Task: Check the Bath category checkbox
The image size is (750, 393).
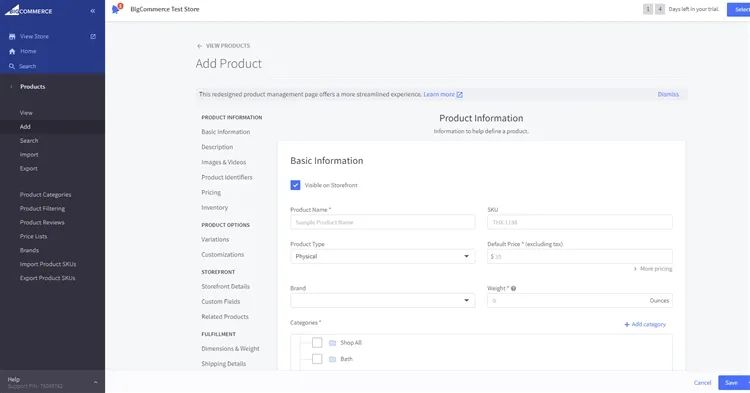Action: [317, 359]
